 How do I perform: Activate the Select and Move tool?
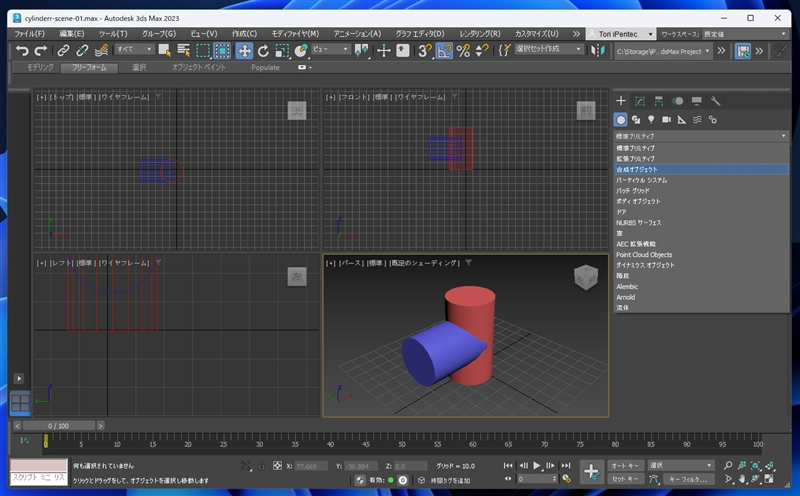244,51
